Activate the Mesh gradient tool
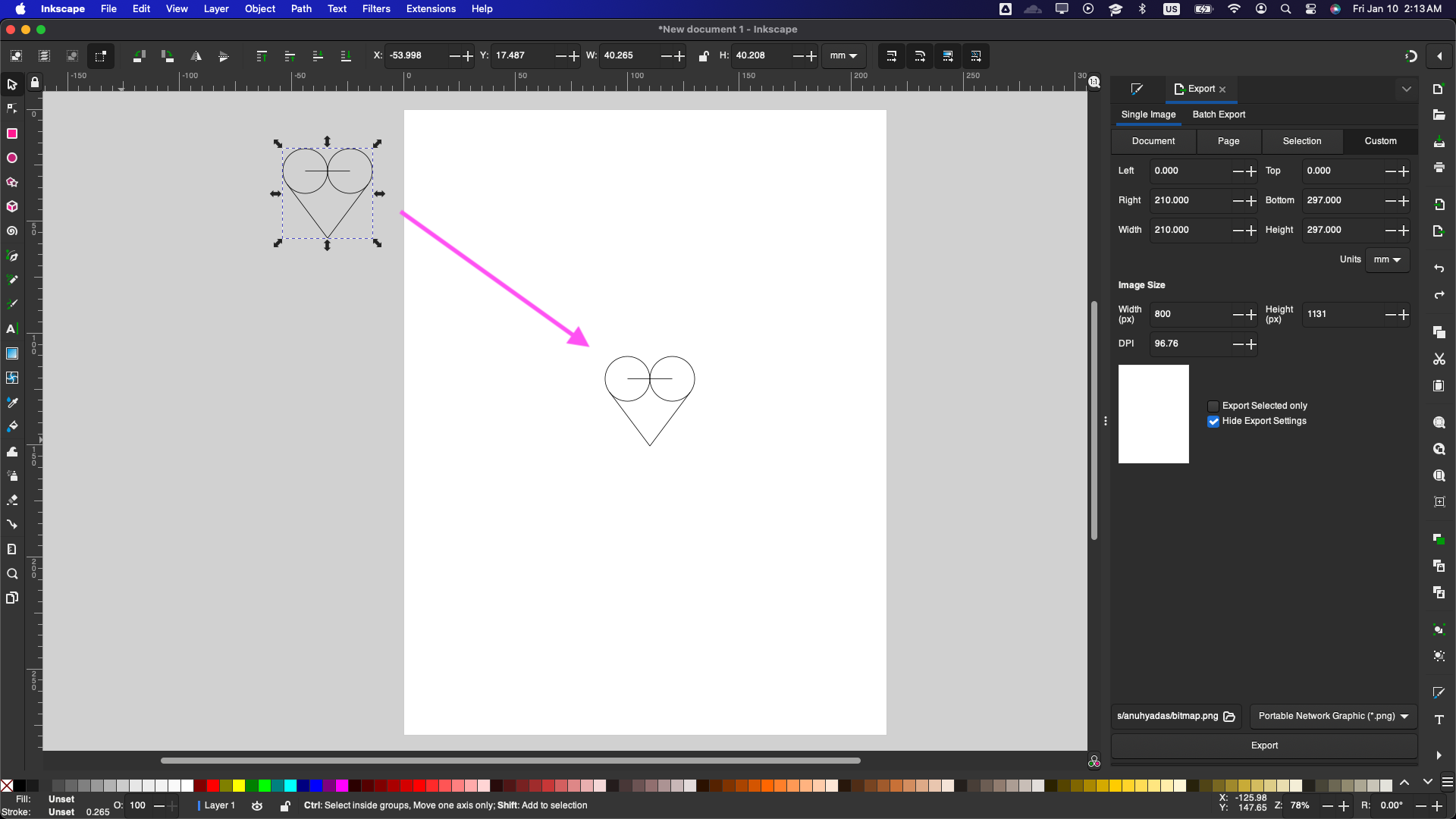 click(12, 378)
